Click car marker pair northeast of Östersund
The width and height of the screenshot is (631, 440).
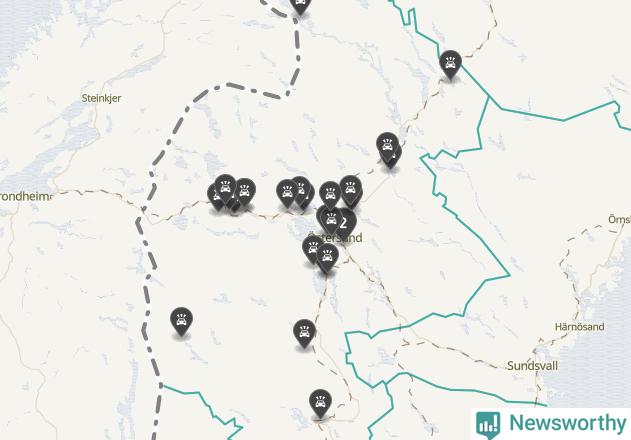click(388, 147)
